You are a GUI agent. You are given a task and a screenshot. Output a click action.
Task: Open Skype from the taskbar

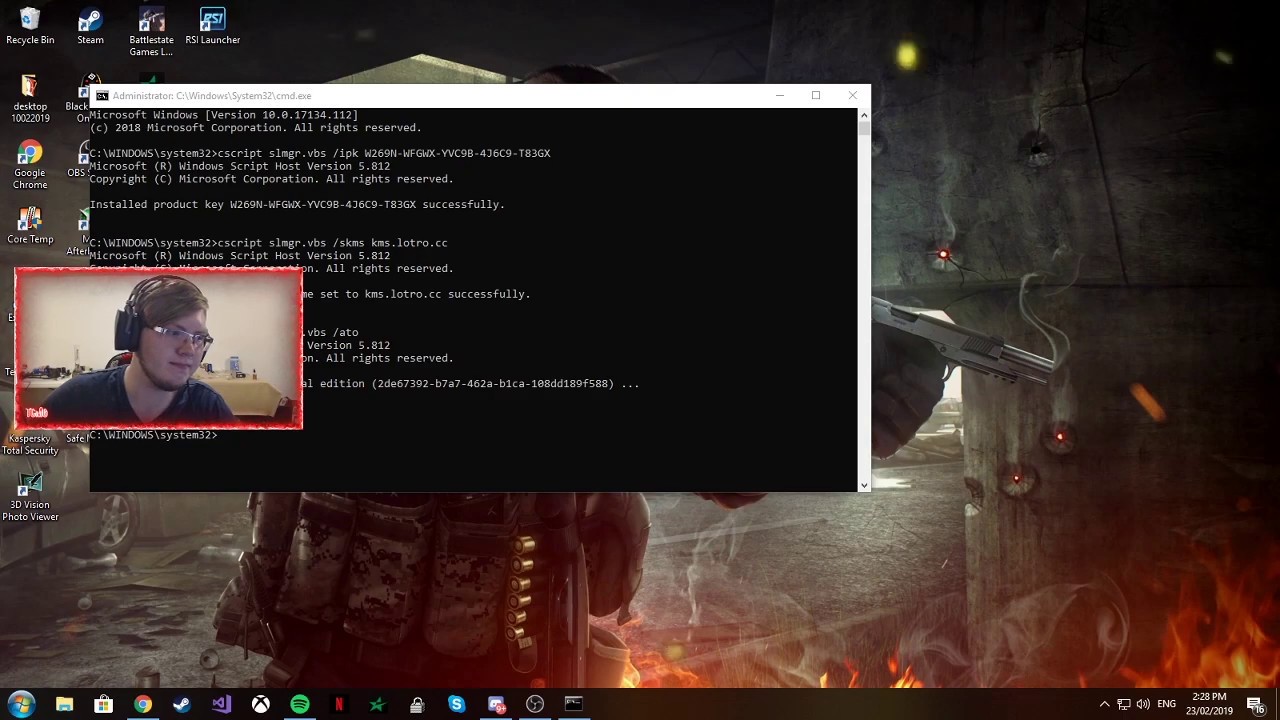coord(456,705)
